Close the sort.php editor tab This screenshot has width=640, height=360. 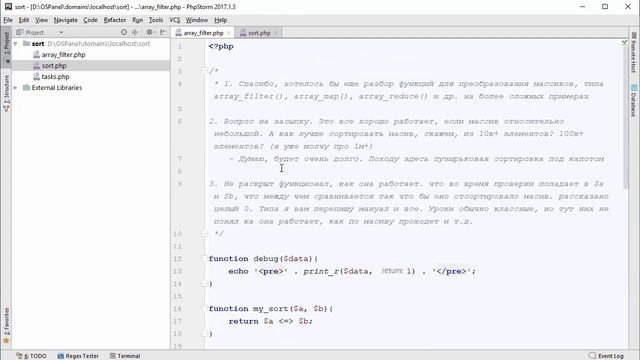click(x=276, y=33)
